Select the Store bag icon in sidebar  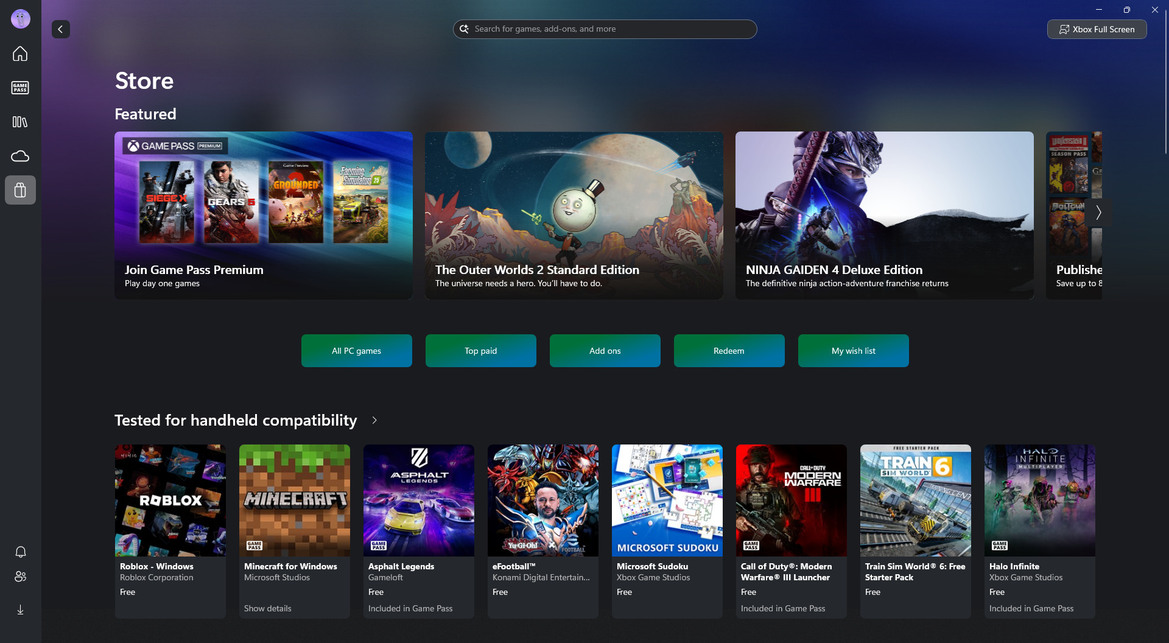(x=20, y=190)
